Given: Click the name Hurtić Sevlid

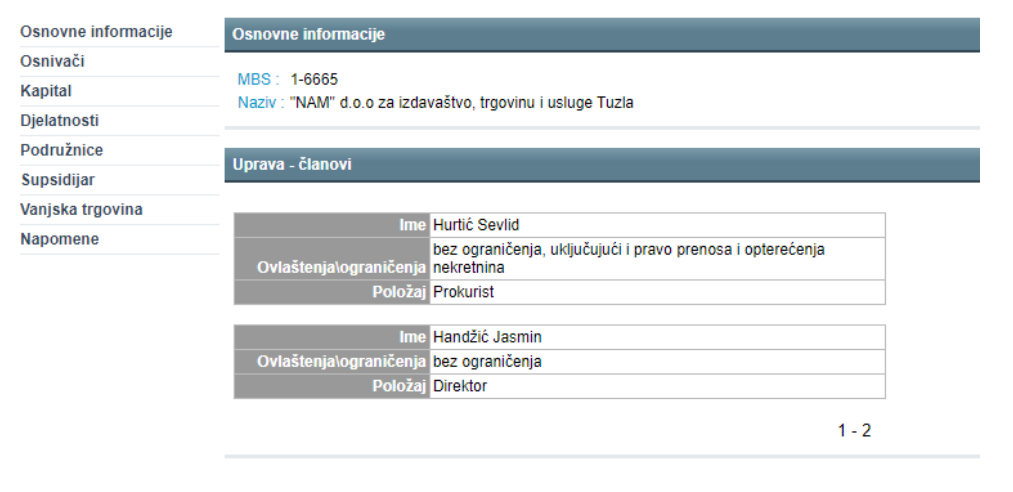Looking at the screenshot, I should tap(476, 225).
